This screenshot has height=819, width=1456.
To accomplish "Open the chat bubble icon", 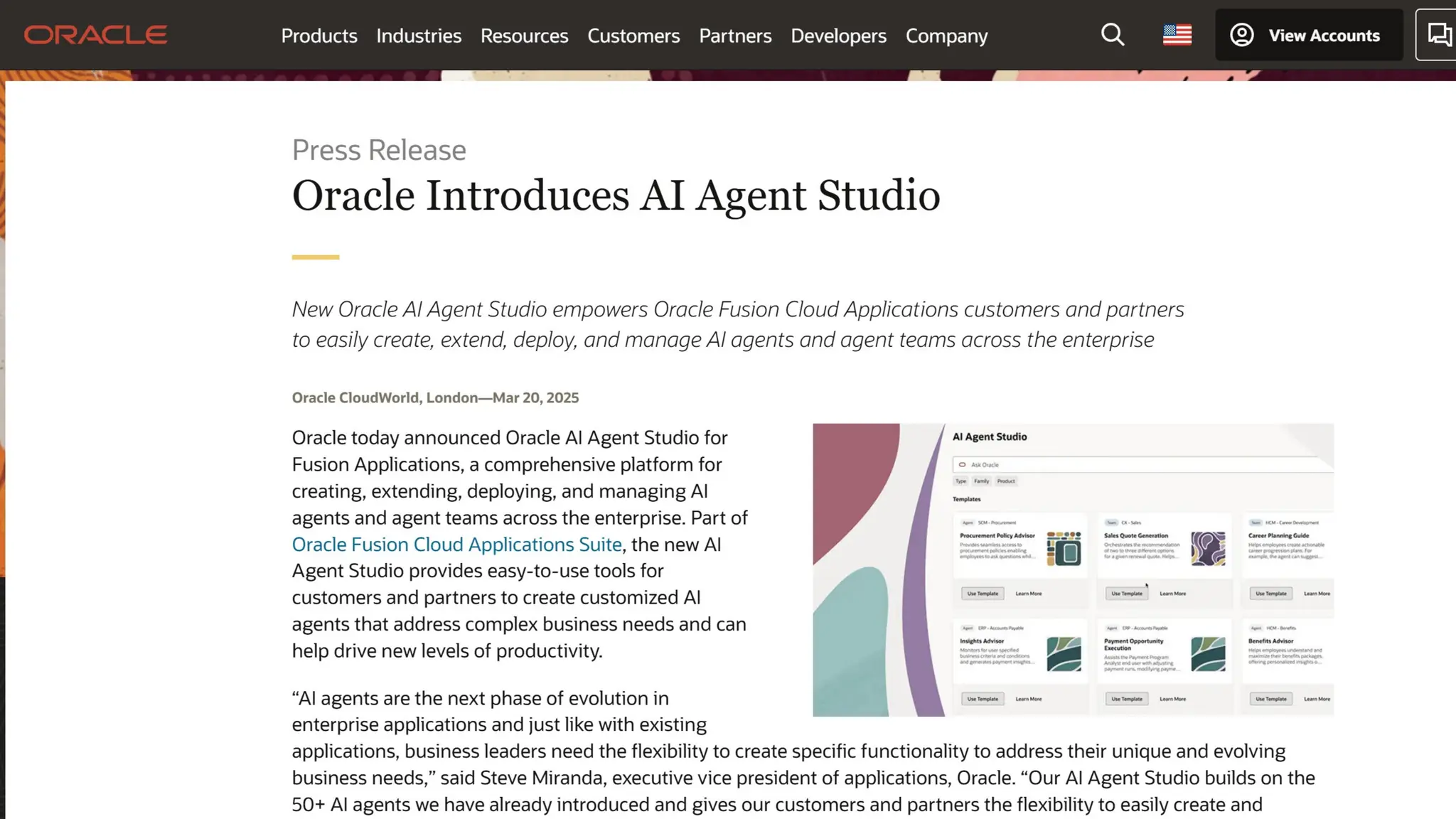I will (x=1439, y=35).
